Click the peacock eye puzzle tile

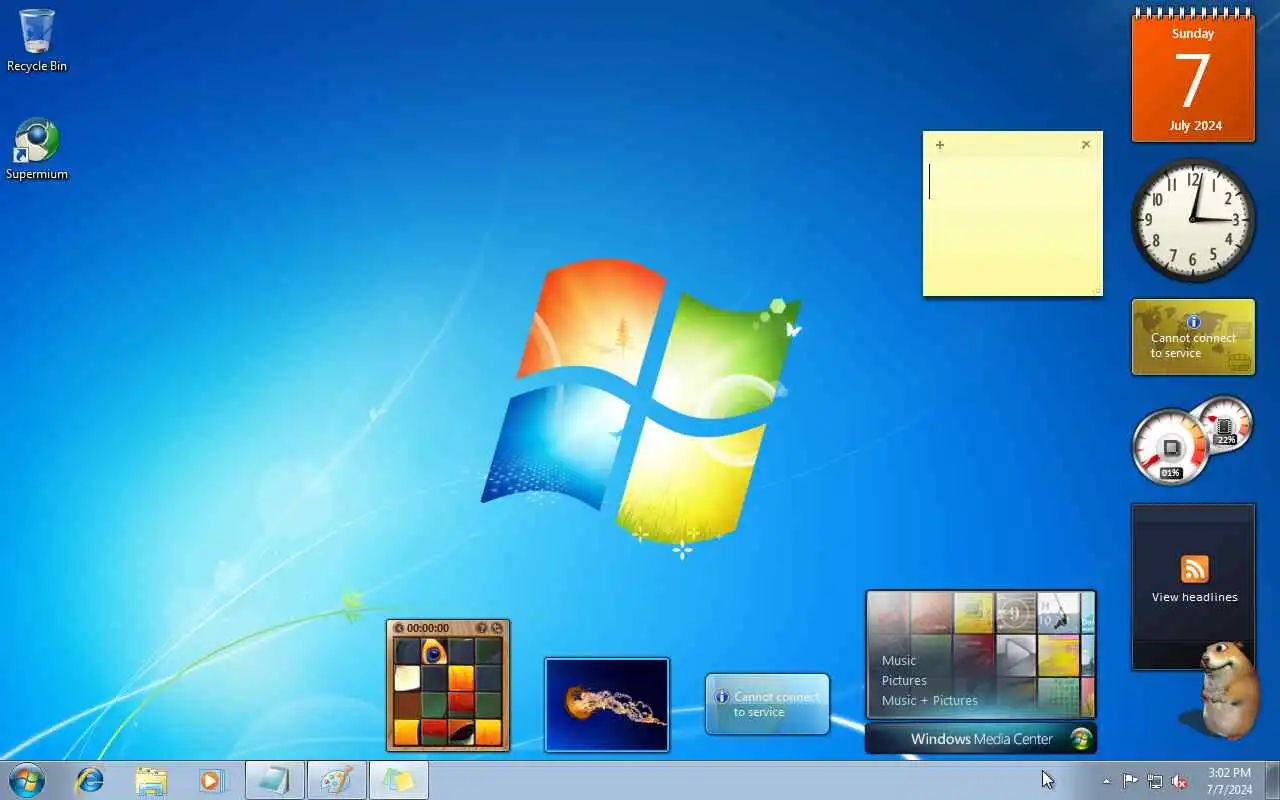coord(434,652)
